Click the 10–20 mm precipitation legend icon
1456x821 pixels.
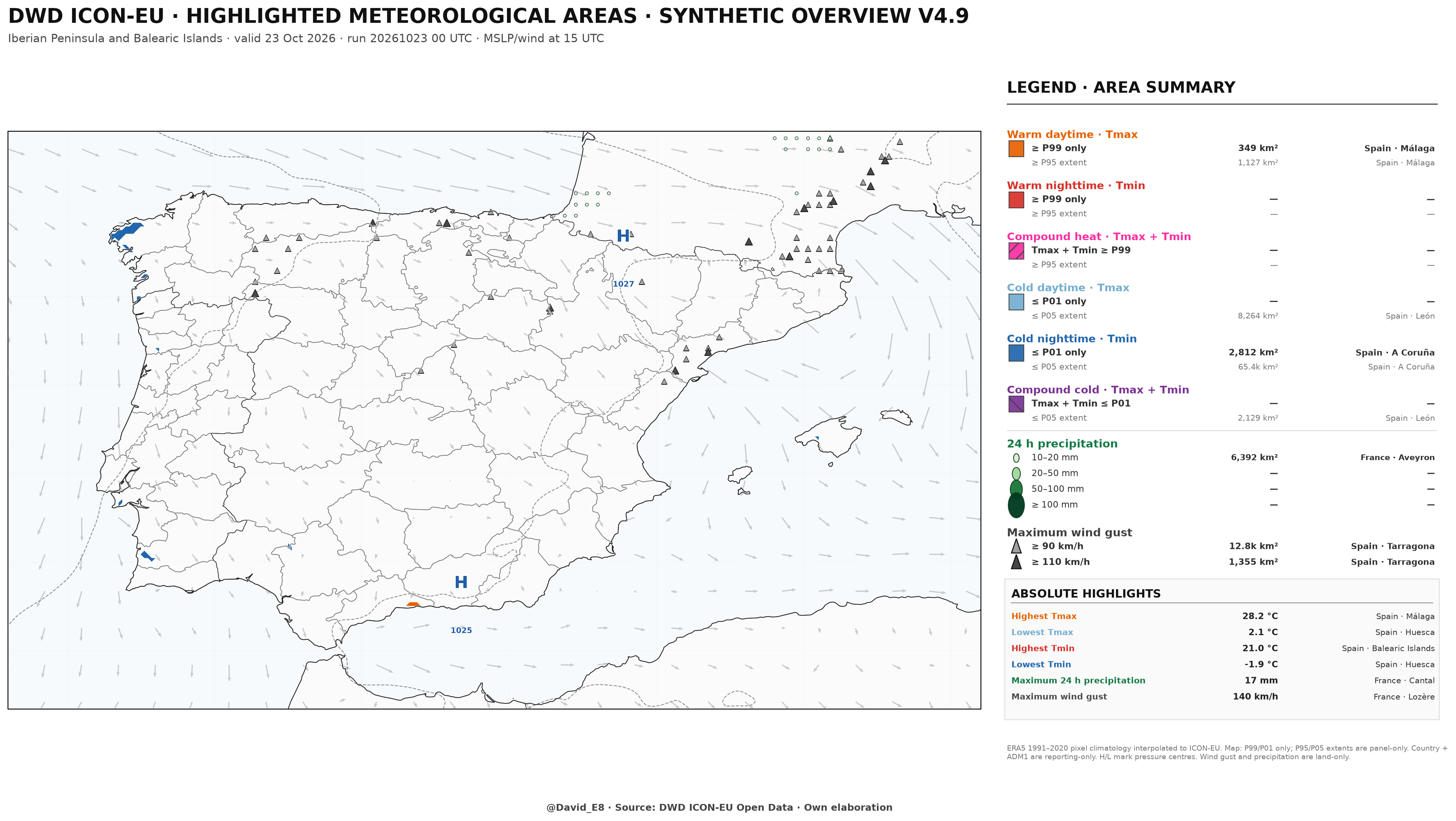click(x=1016, y=458)
